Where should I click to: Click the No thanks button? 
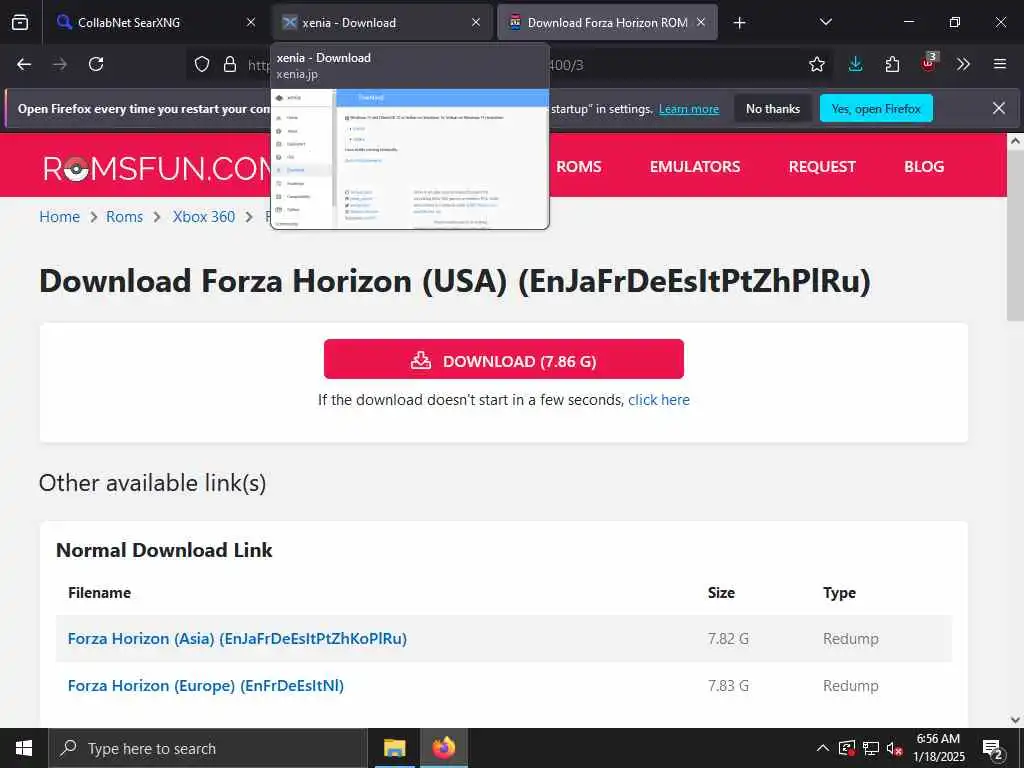click(x=773, y=109)
